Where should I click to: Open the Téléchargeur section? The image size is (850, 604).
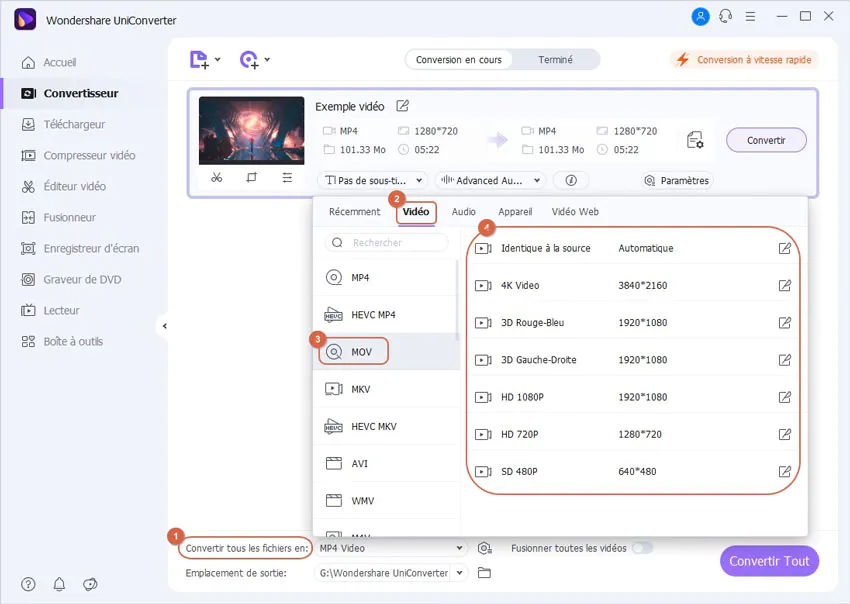pyautogui.click(x=63, y=124)
